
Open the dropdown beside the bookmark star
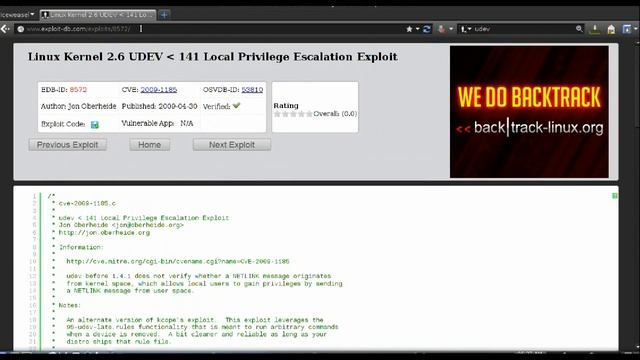[418, 29]
